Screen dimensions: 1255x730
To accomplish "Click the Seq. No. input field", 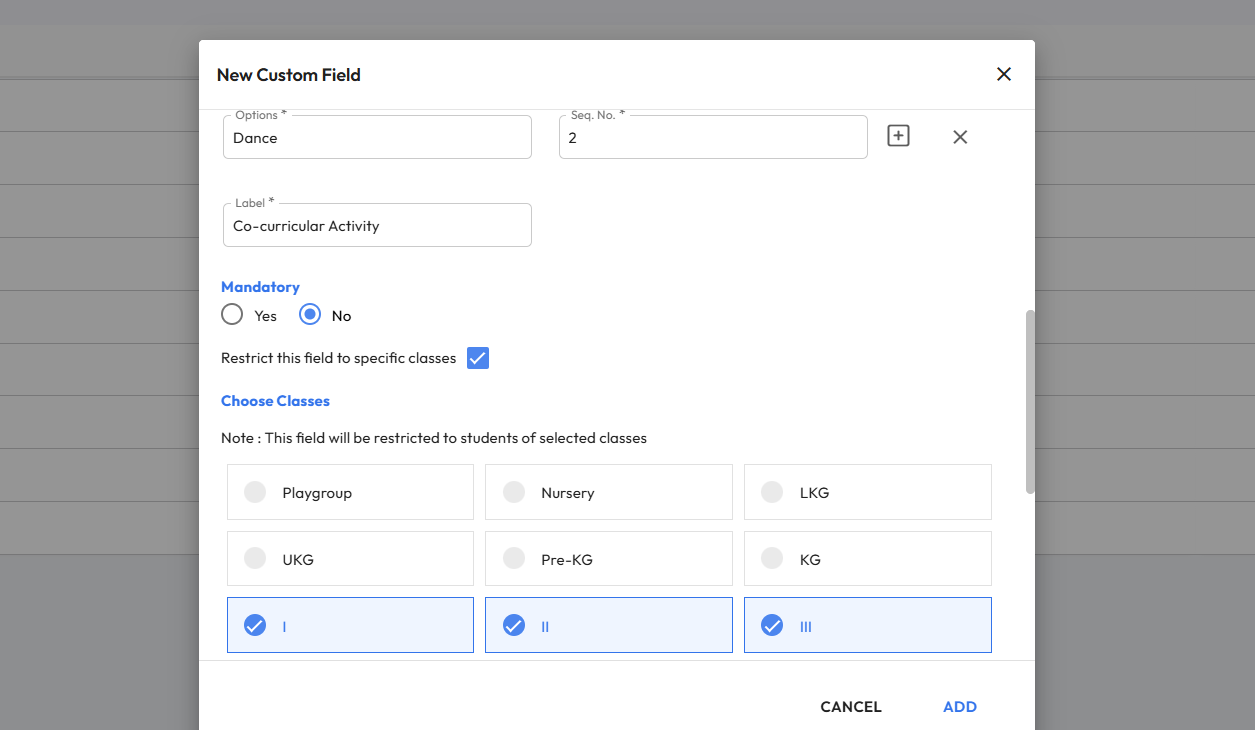I will 713,138.
